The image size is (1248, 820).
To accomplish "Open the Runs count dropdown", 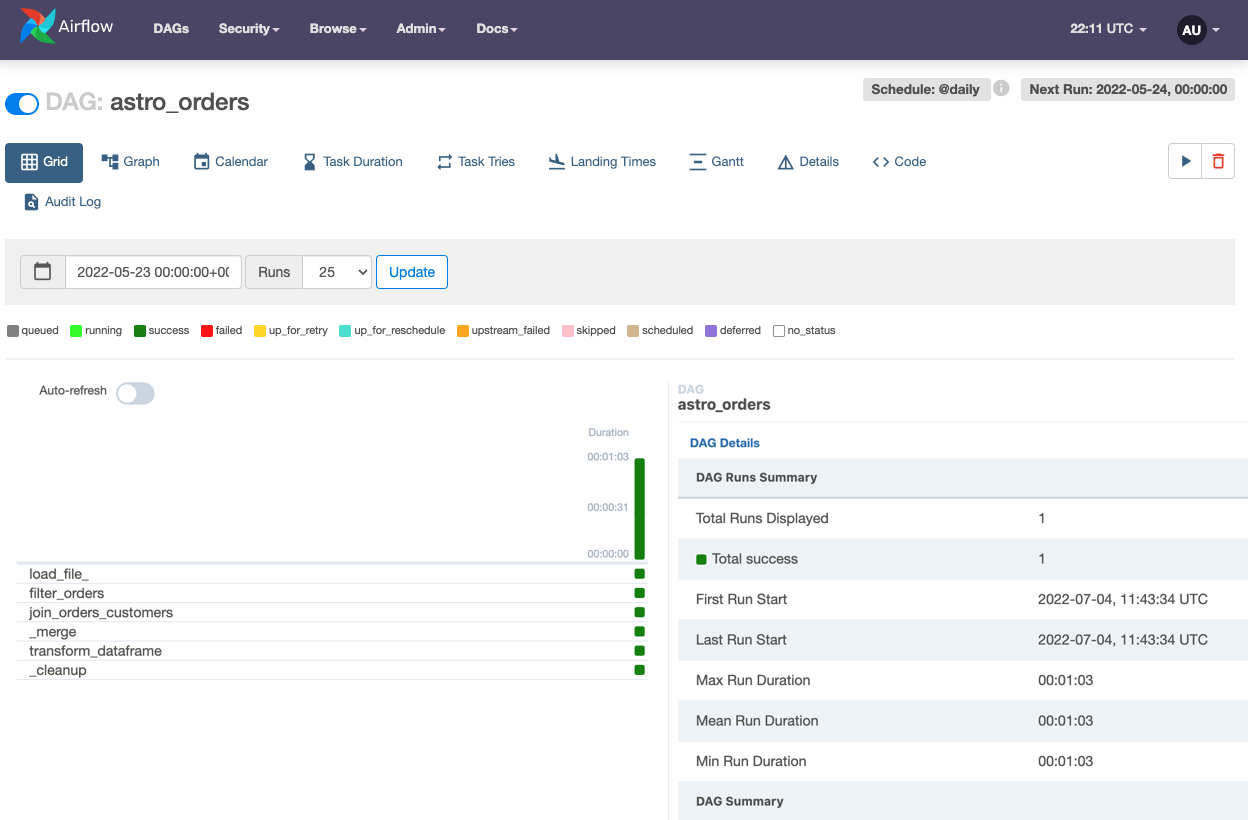I will [x=338, y=272].
